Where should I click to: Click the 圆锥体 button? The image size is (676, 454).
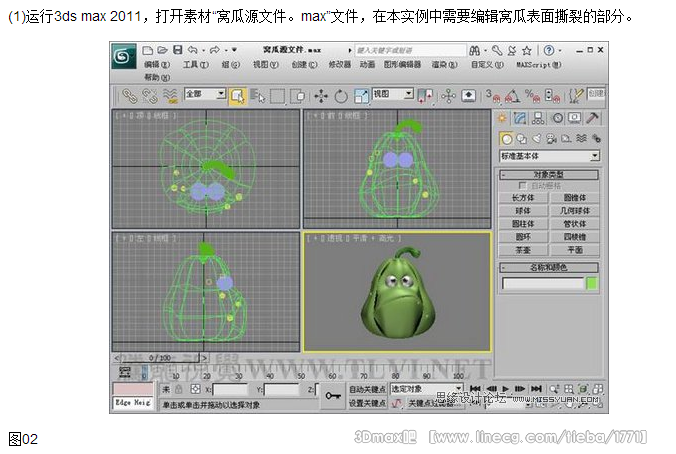pyautogui.click(x=575, y=198)
